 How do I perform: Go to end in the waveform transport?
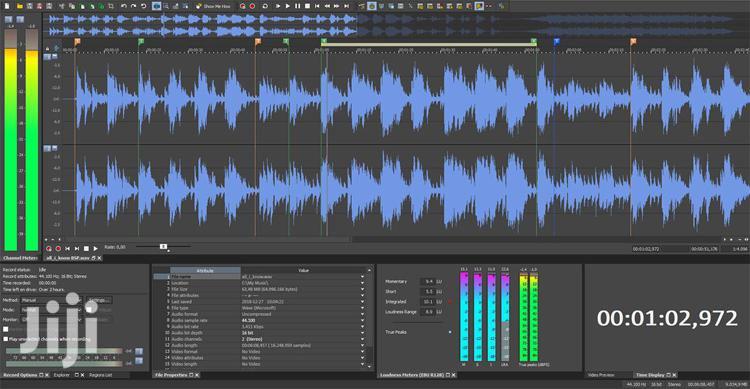tap(77, 248)
